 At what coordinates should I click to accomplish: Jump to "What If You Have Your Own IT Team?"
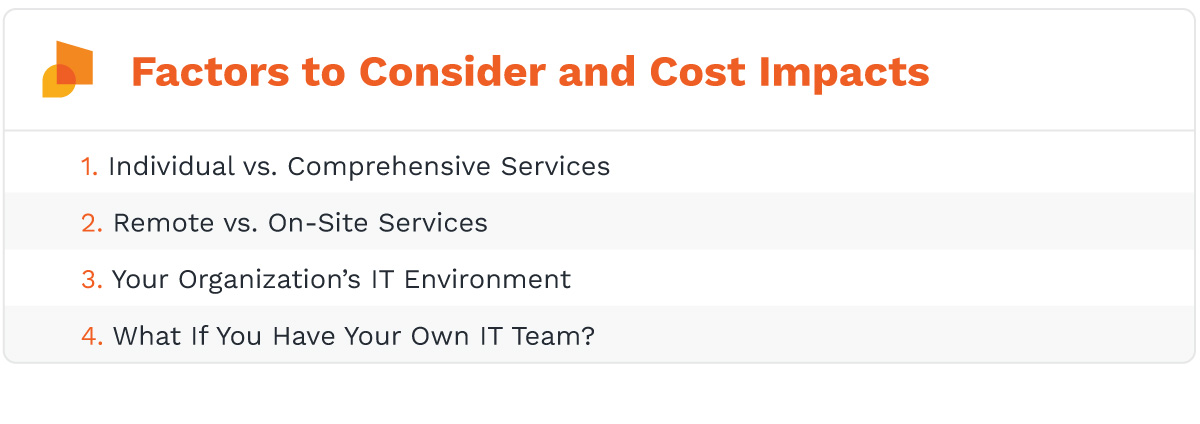pyautogui.click(x=354, y=336)
